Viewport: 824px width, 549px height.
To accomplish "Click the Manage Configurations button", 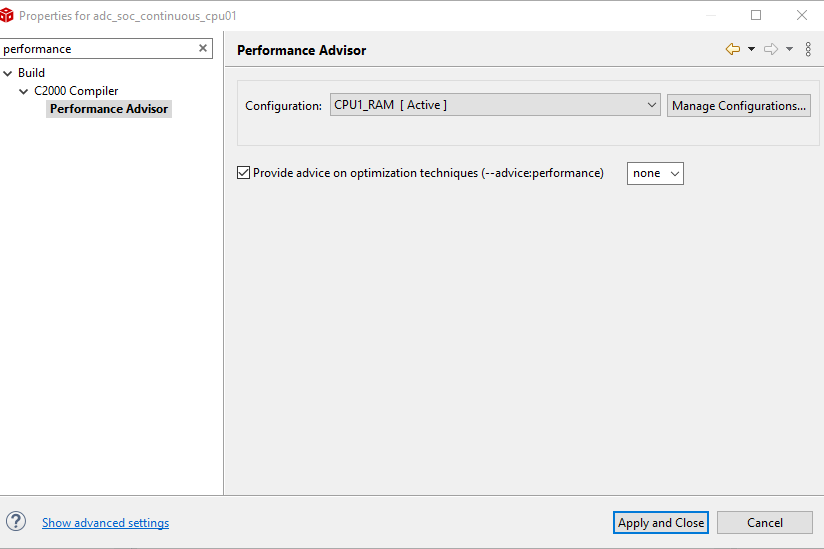I will (x=739, y=105).
